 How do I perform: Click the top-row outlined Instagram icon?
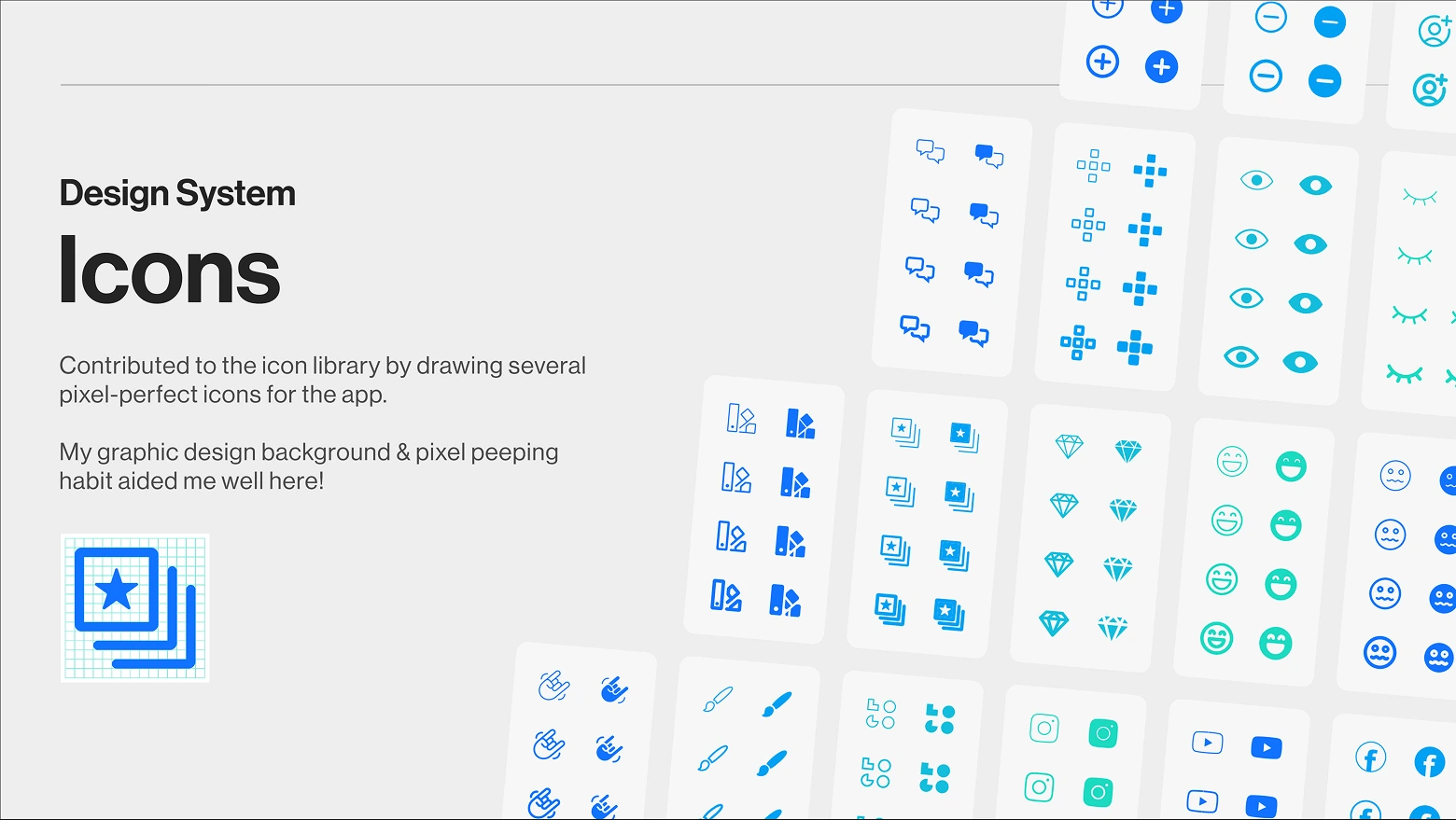(x=1044, y=728)
